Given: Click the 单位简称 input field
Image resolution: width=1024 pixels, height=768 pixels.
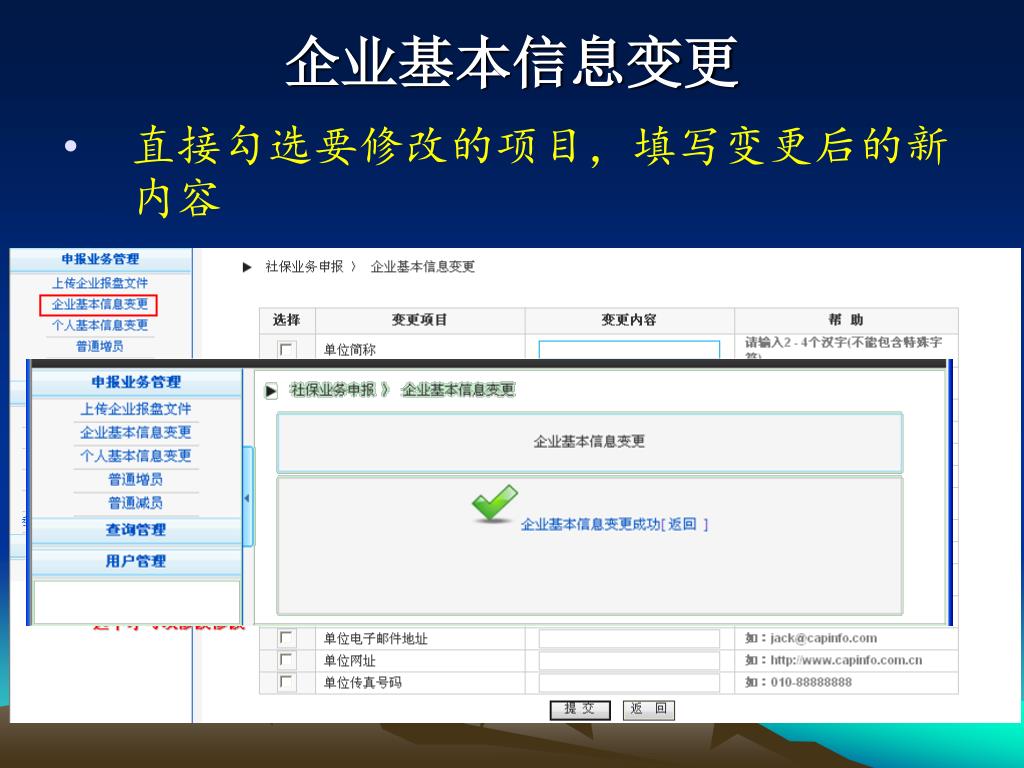Looking at the screenshot, I should pos(629,349).
